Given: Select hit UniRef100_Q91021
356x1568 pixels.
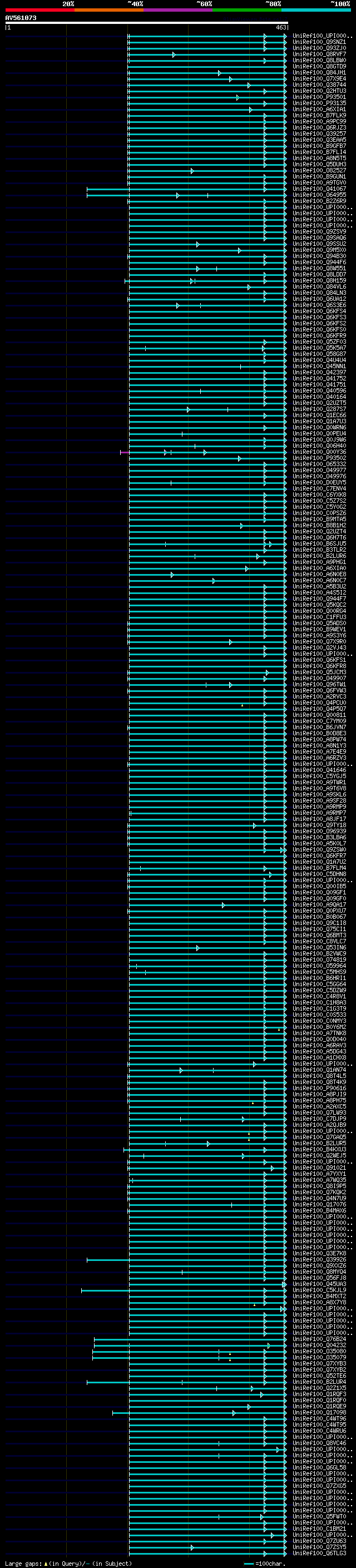Looking at the screenshot, I should coord(319,1168).
